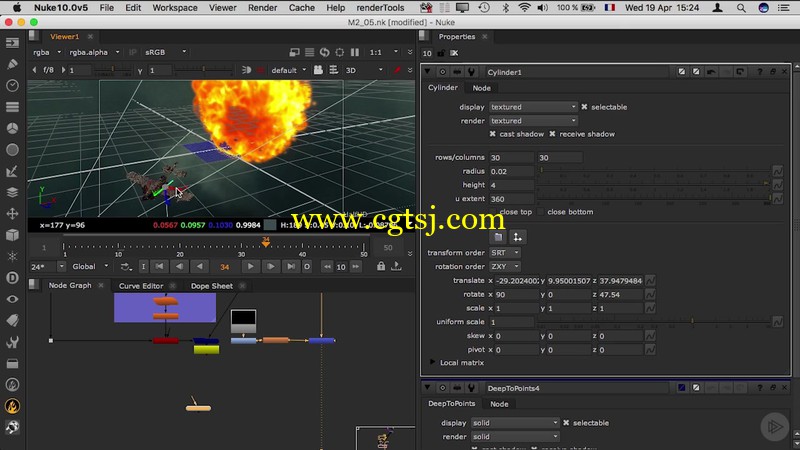
Task: Open the ToolSets wrench icon
Action: [12, 342]
